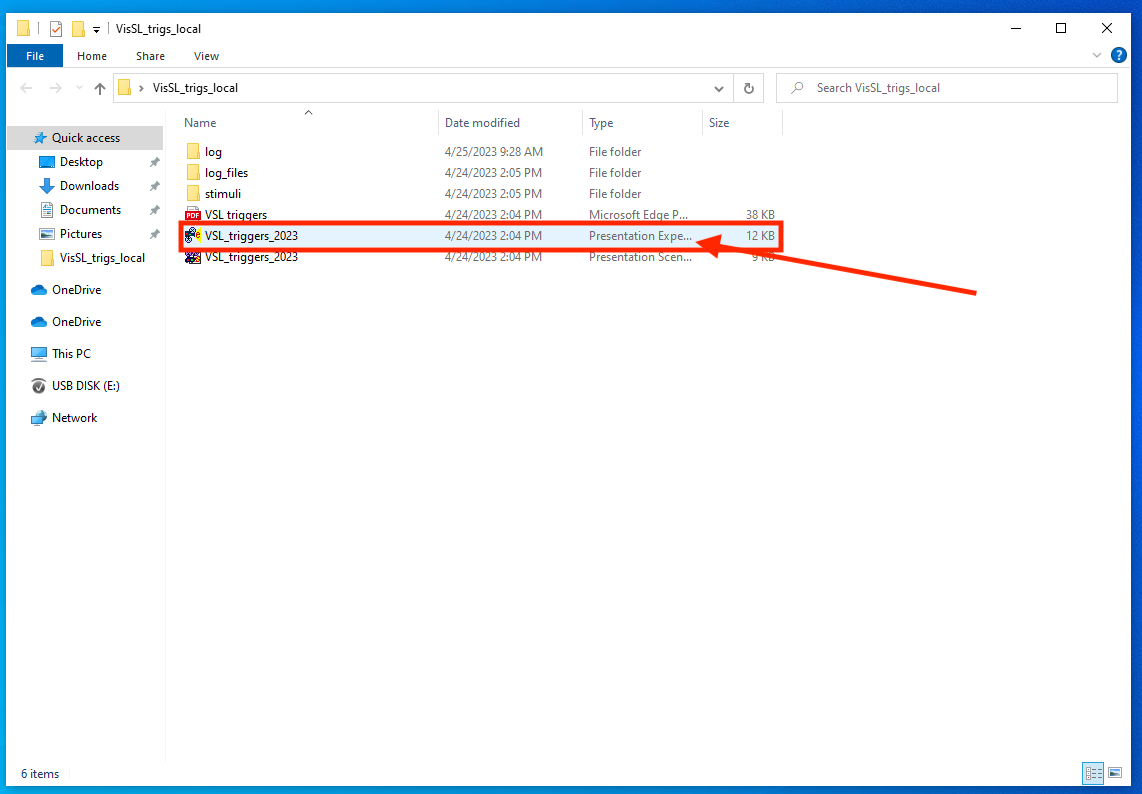Select the VSL_triggers_2023 Presentation Experiment file icon
Screen dimensions: 1142x794
pos(192,235)
